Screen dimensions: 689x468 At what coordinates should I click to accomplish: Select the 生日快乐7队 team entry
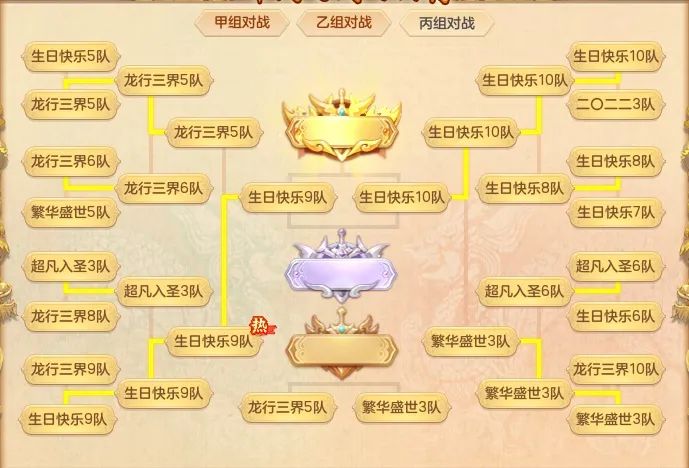[616, 213]
